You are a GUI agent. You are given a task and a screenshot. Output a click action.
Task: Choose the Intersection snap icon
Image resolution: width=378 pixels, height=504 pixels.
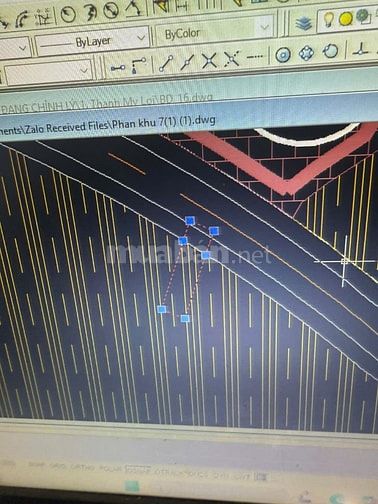pos(209,61)
